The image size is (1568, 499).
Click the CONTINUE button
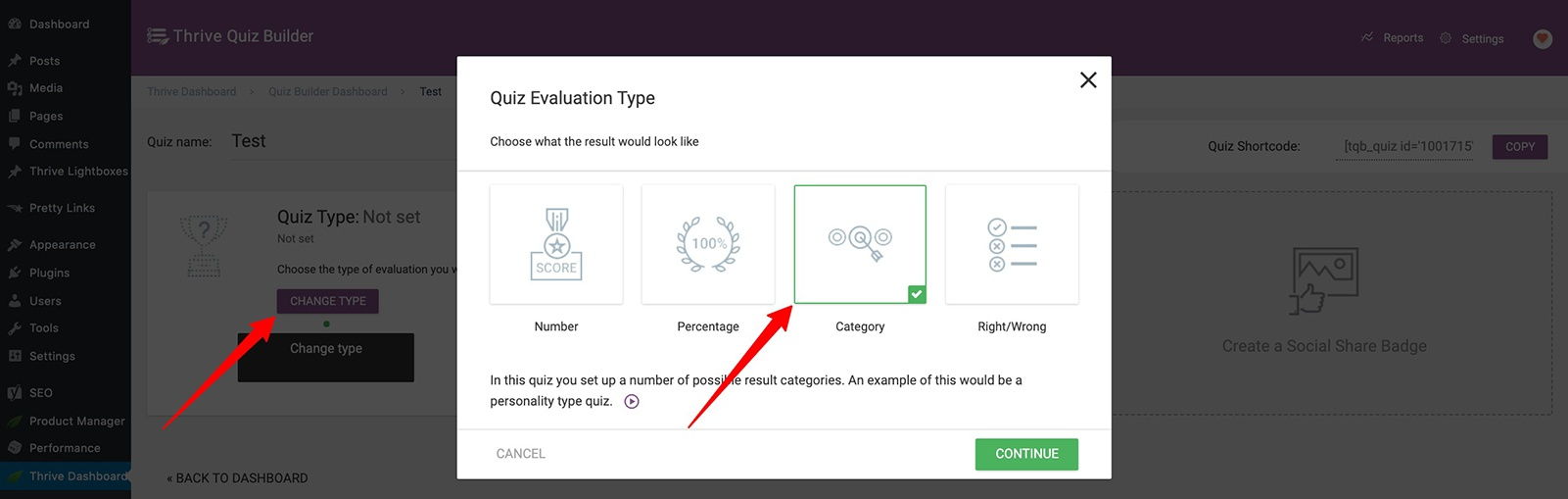(1026, 454)
